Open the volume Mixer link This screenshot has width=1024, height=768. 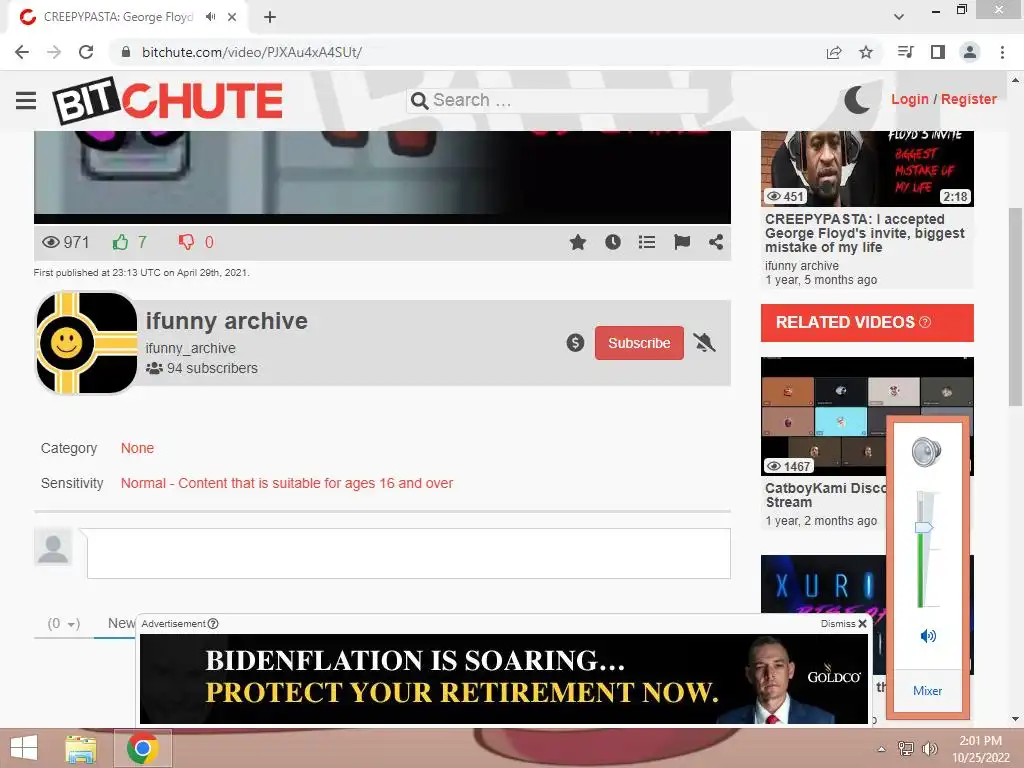pyautogui.click(x=927, y=690)
